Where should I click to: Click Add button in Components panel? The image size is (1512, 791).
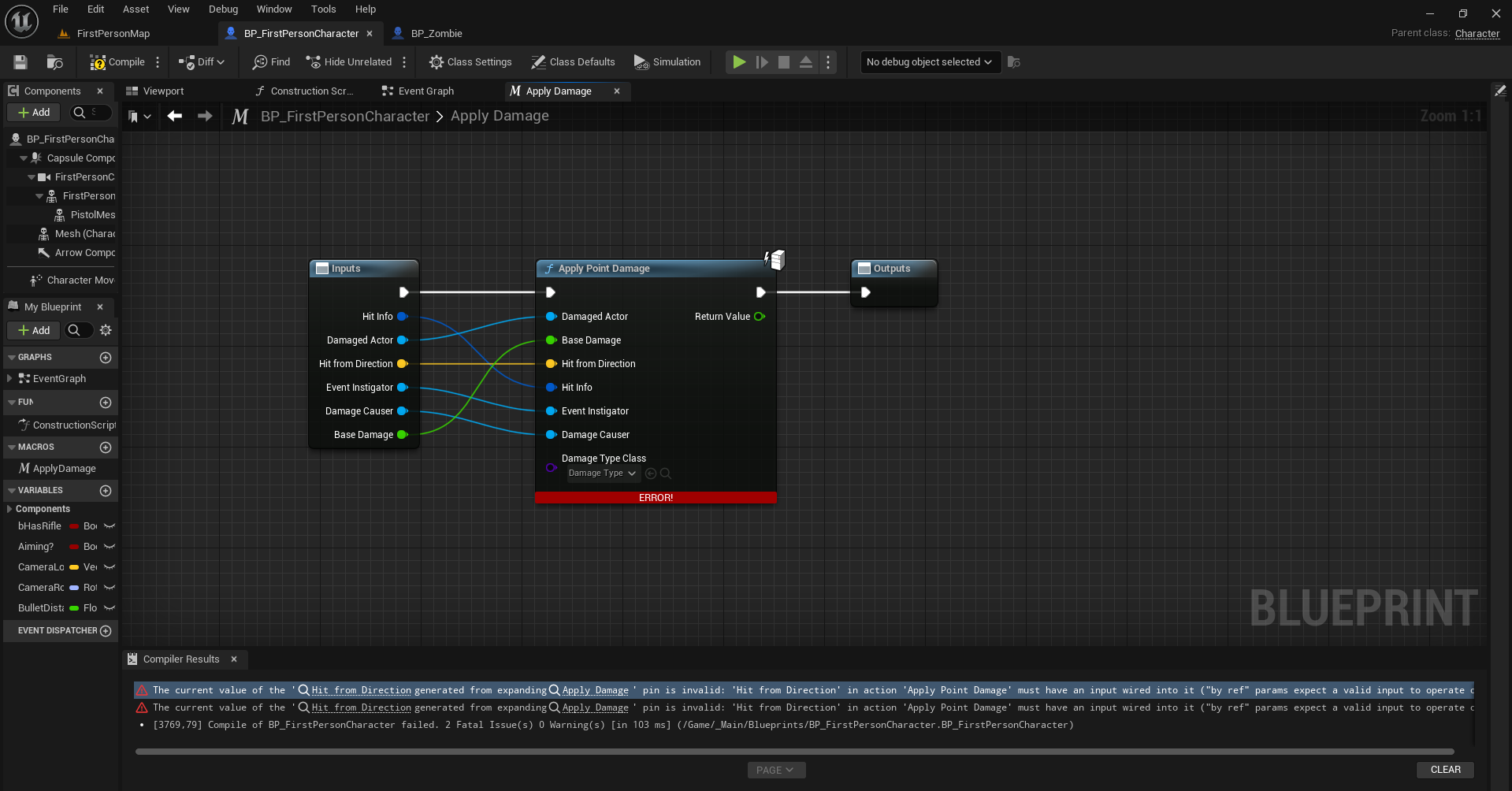point(34,113)
